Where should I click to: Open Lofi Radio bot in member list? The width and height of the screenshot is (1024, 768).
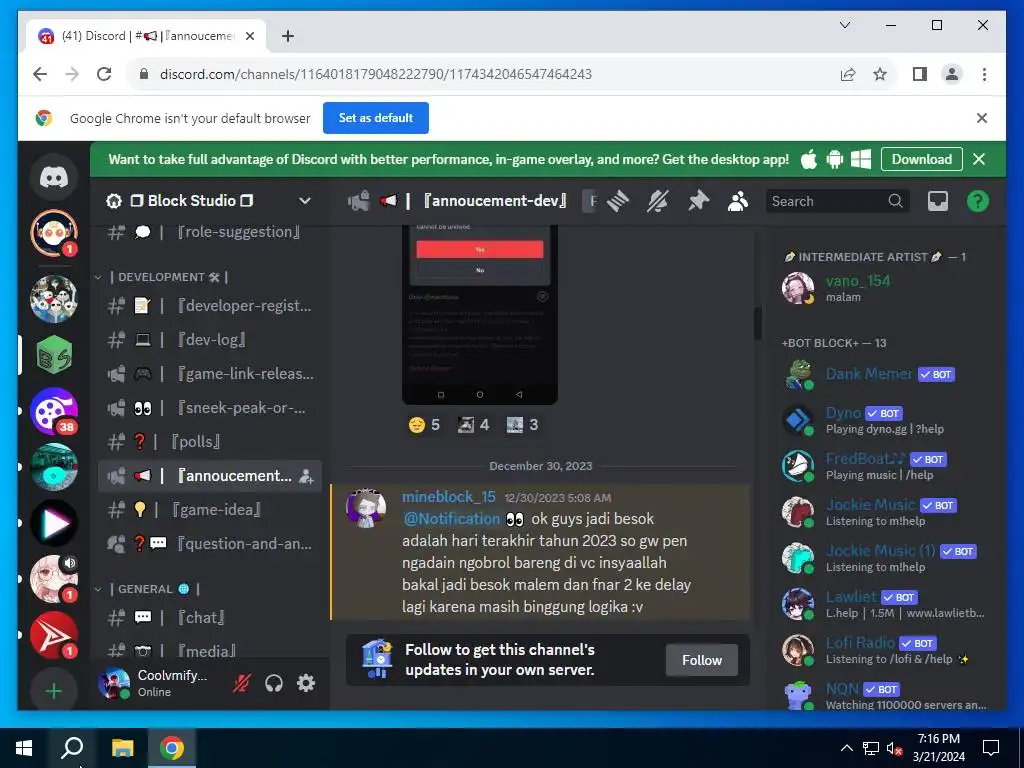click(885, 650)
